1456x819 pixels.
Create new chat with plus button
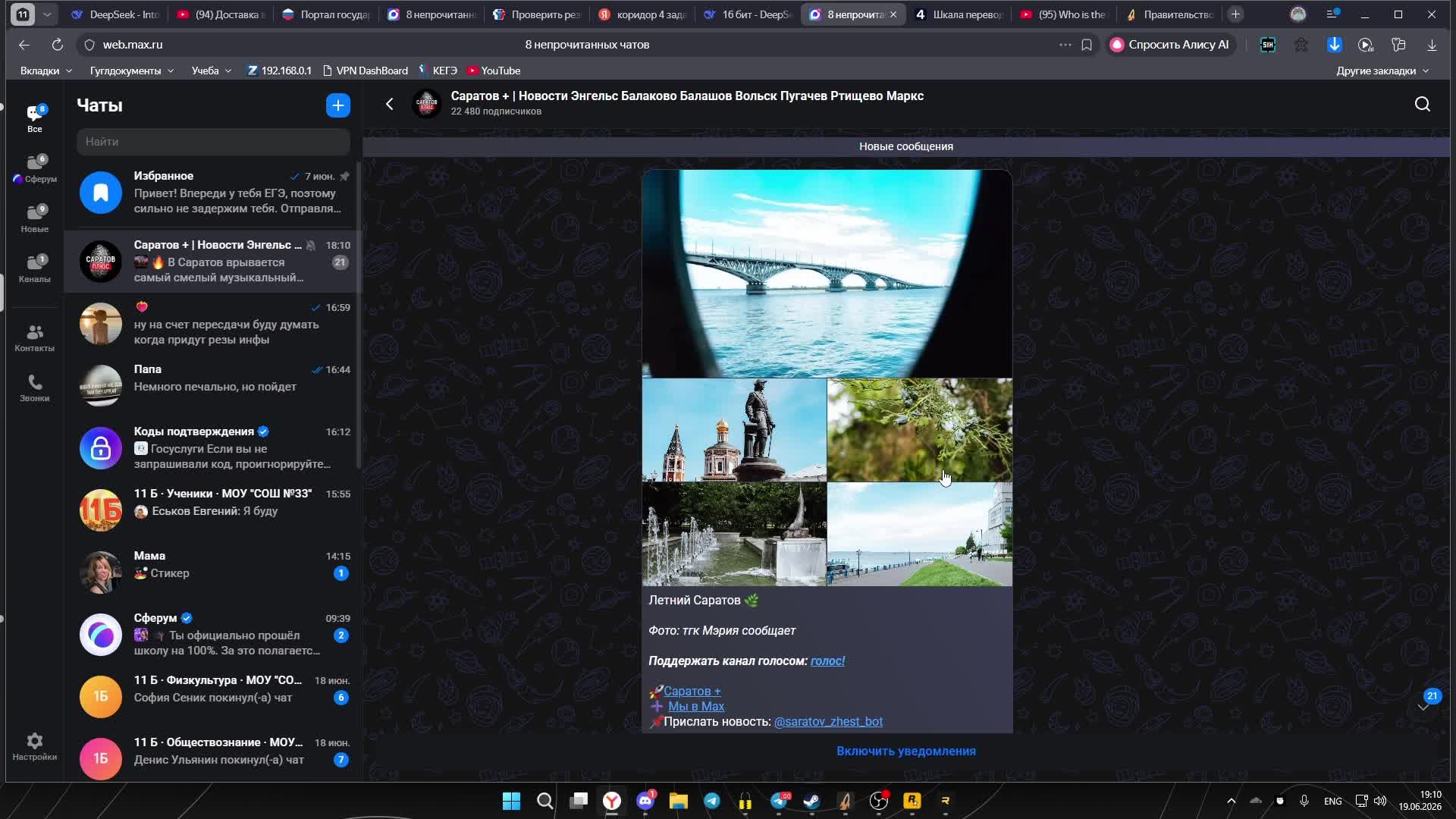(x=338, y=105)
